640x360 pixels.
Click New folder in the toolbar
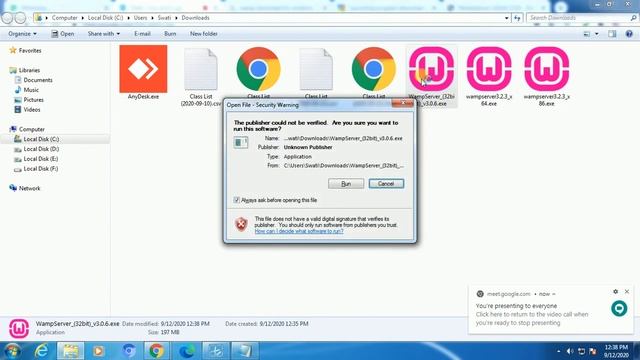[x=203, y=34]
